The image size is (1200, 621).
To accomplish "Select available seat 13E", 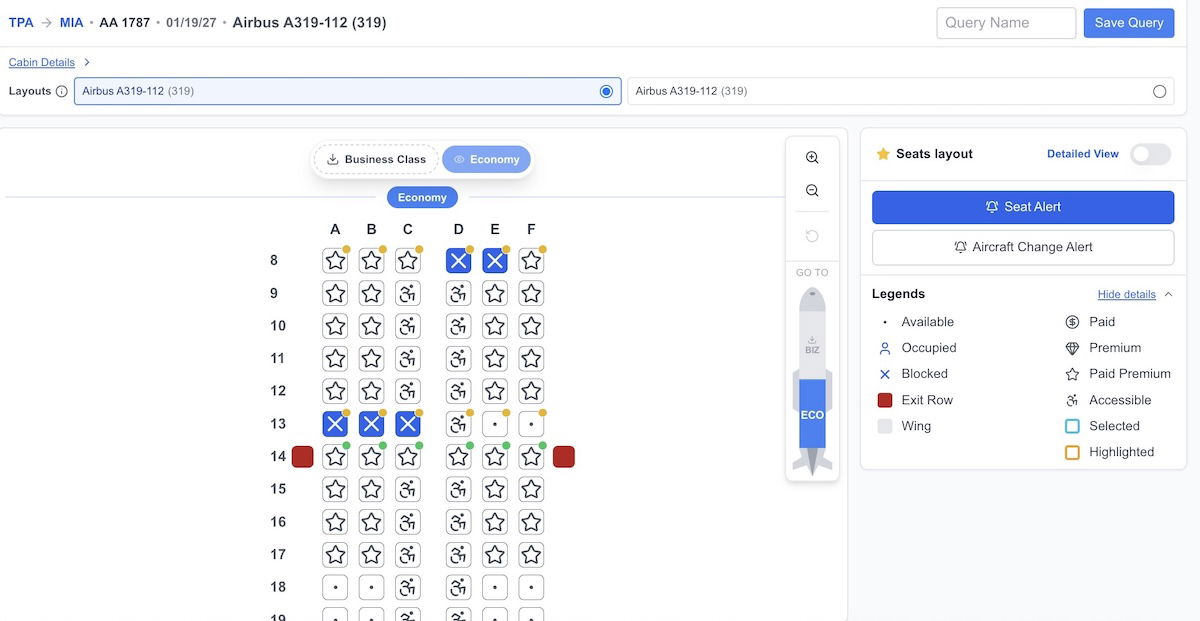I will point(495,424).
